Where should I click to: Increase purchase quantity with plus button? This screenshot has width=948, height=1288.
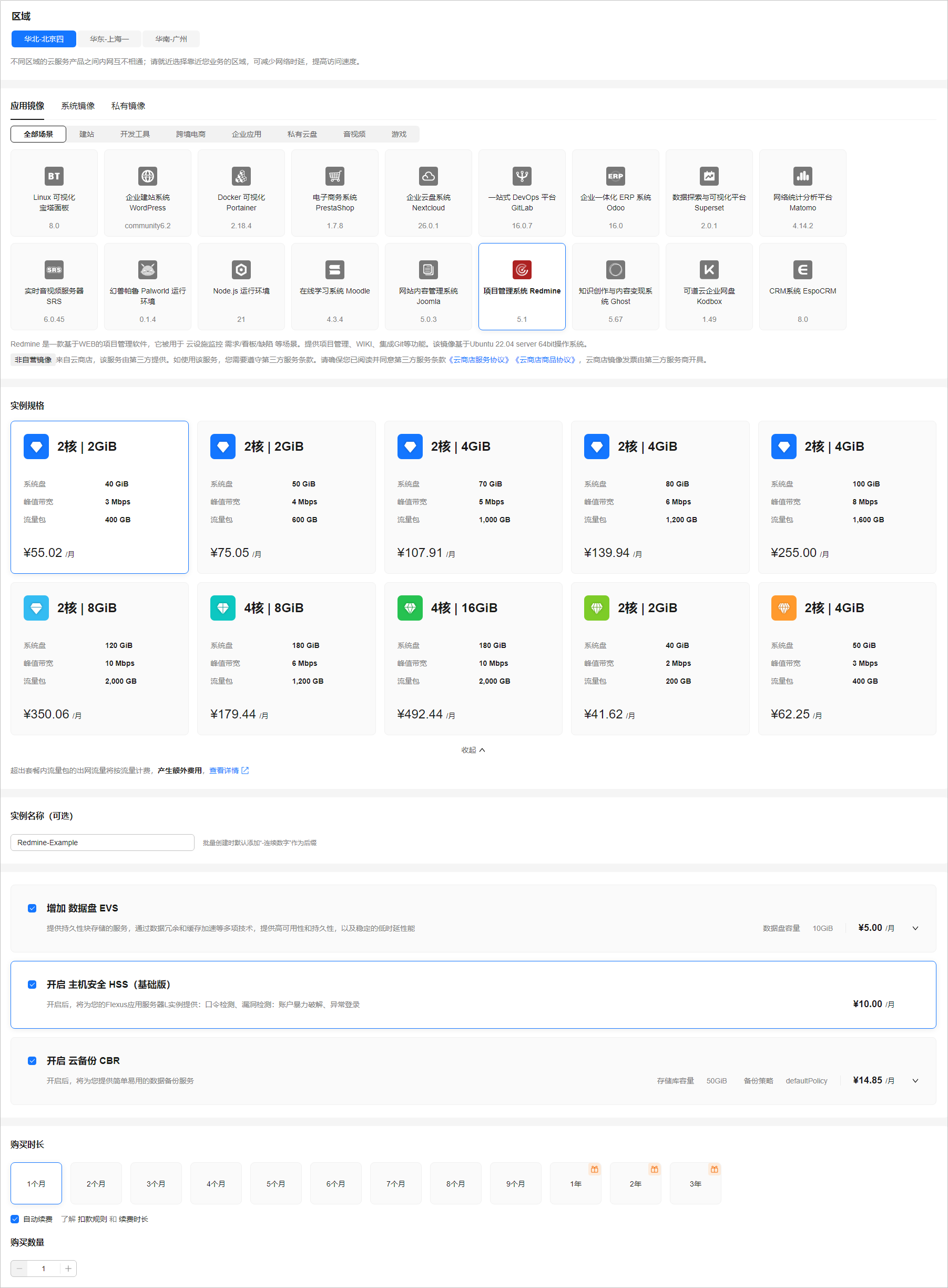tap(68, 1269)
